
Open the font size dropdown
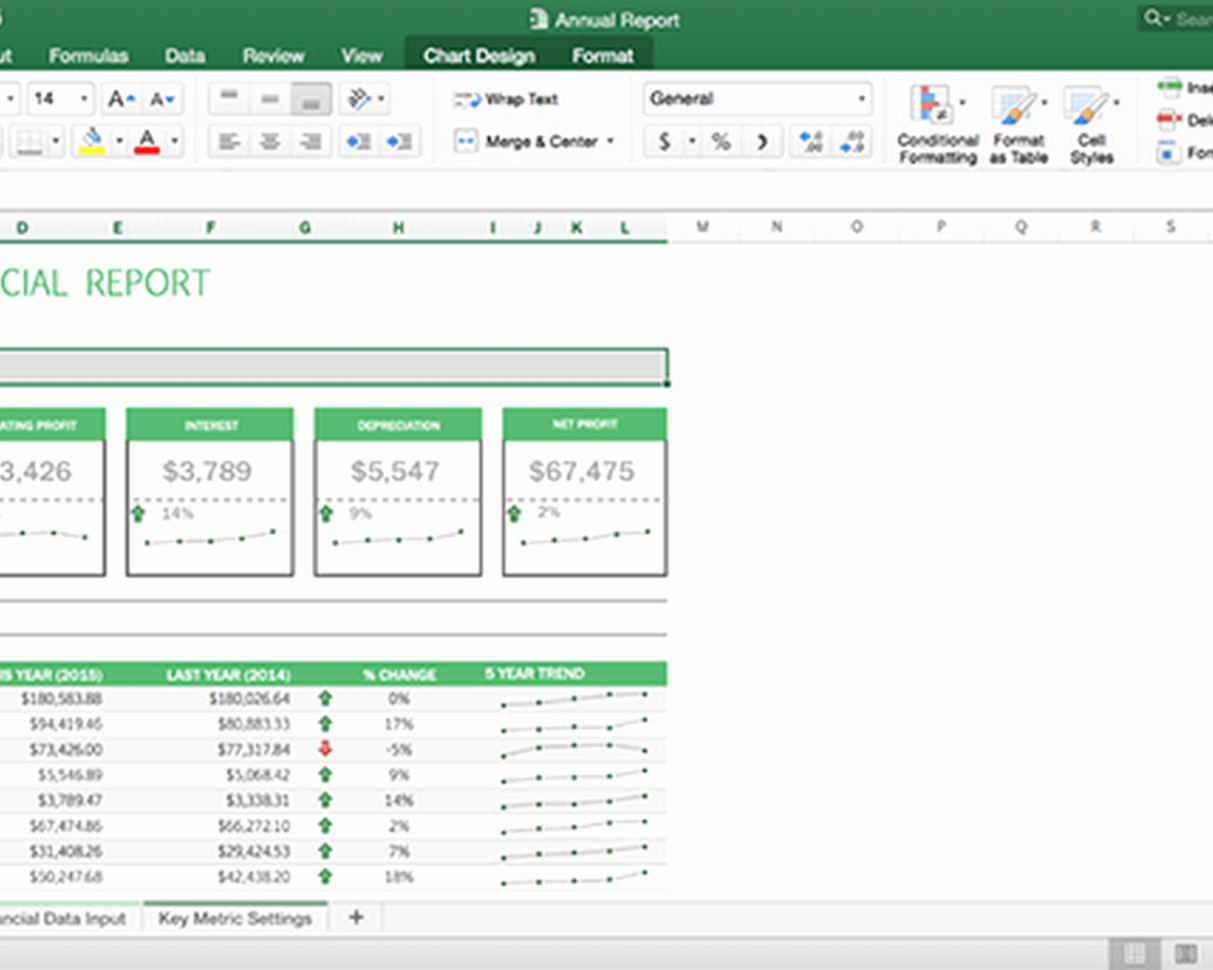pos(84,99)
